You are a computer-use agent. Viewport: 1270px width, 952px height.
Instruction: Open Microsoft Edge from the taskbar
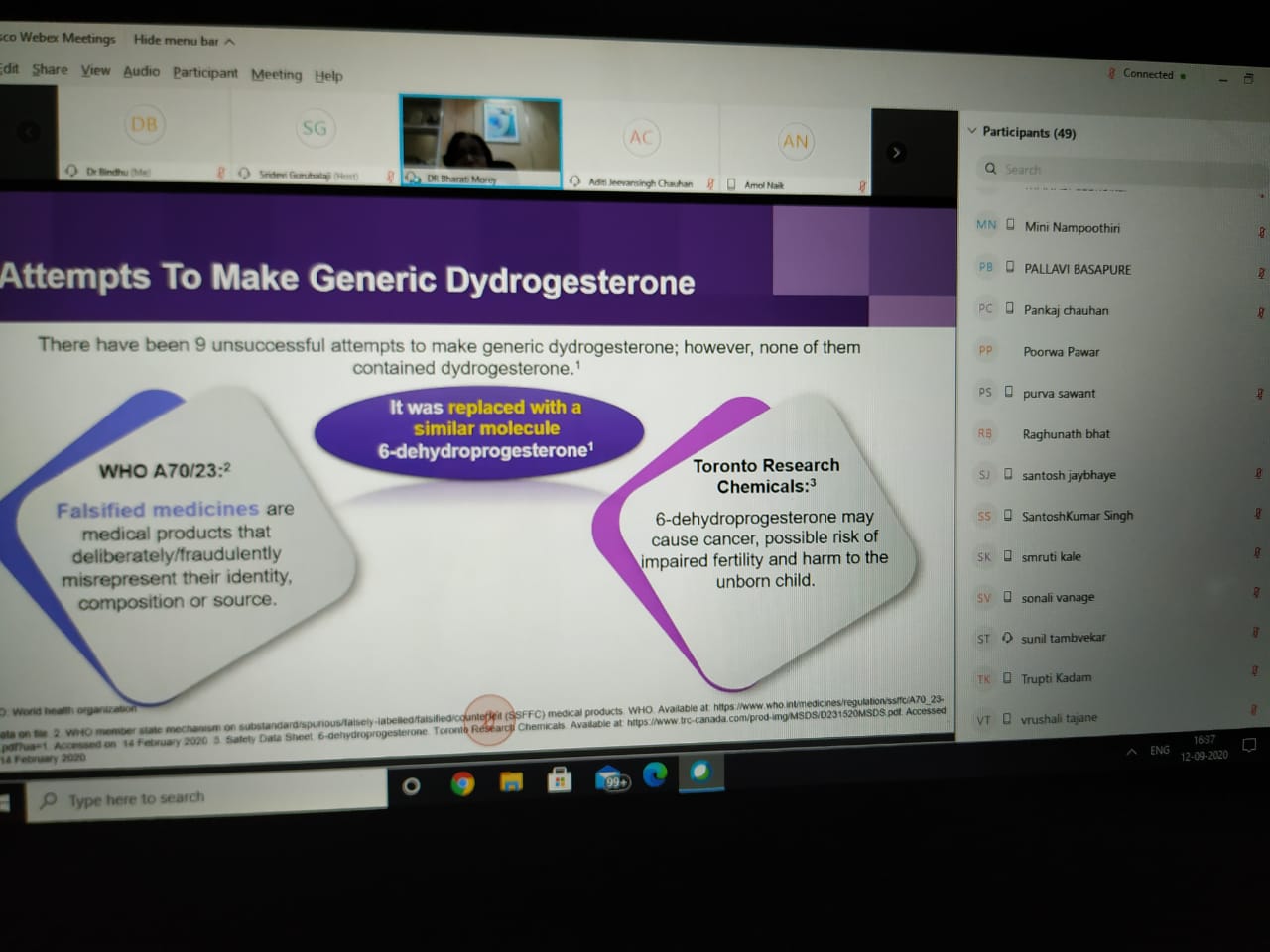(x=655, y=774)
